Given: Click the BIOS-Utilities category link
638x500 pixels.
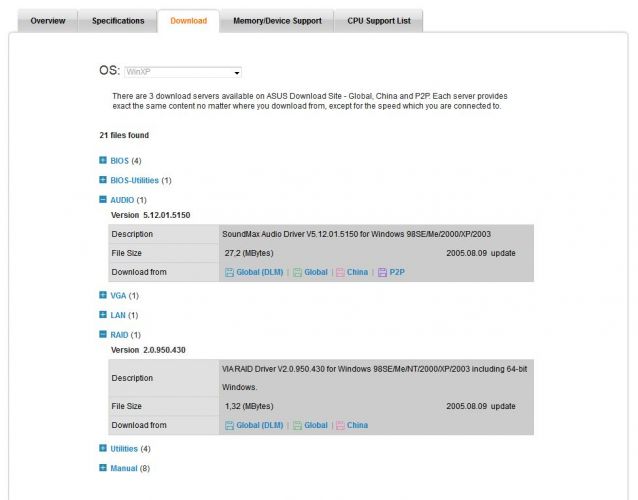Looking at the screenshot, I should (x=134, y=180).
